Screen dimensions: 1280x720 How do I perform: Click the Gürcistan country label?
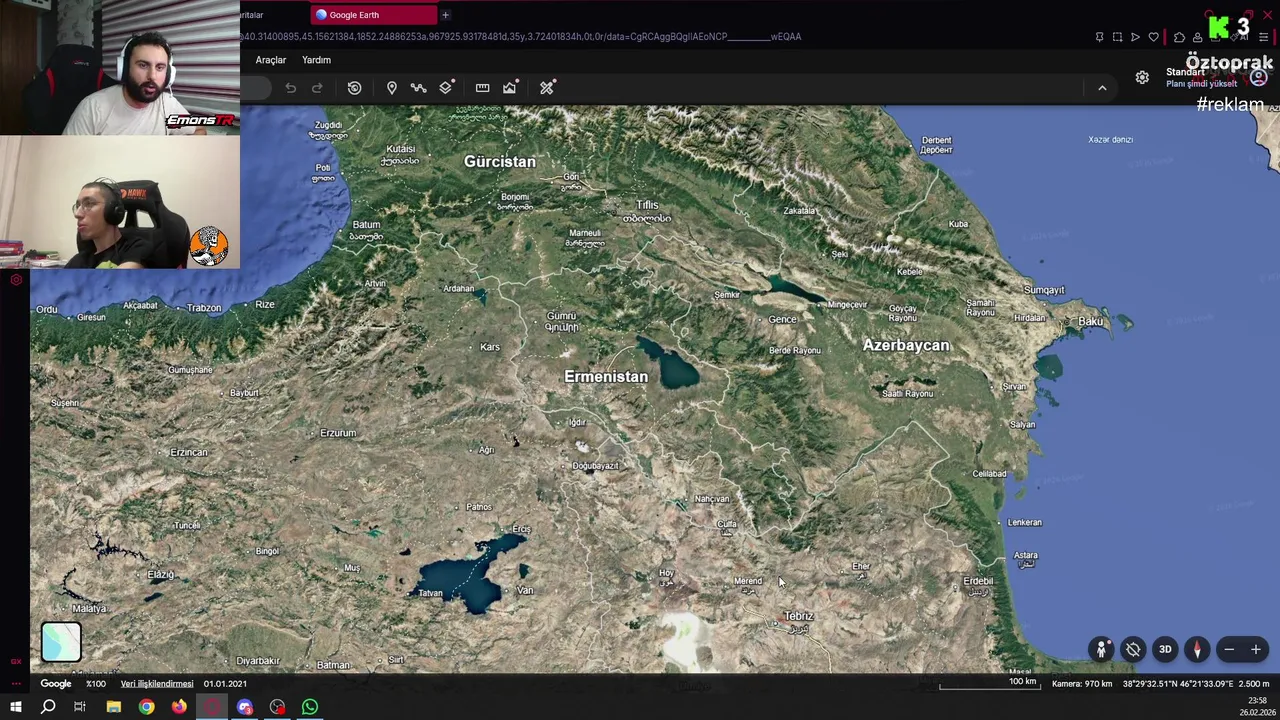(x=500, y=161)
